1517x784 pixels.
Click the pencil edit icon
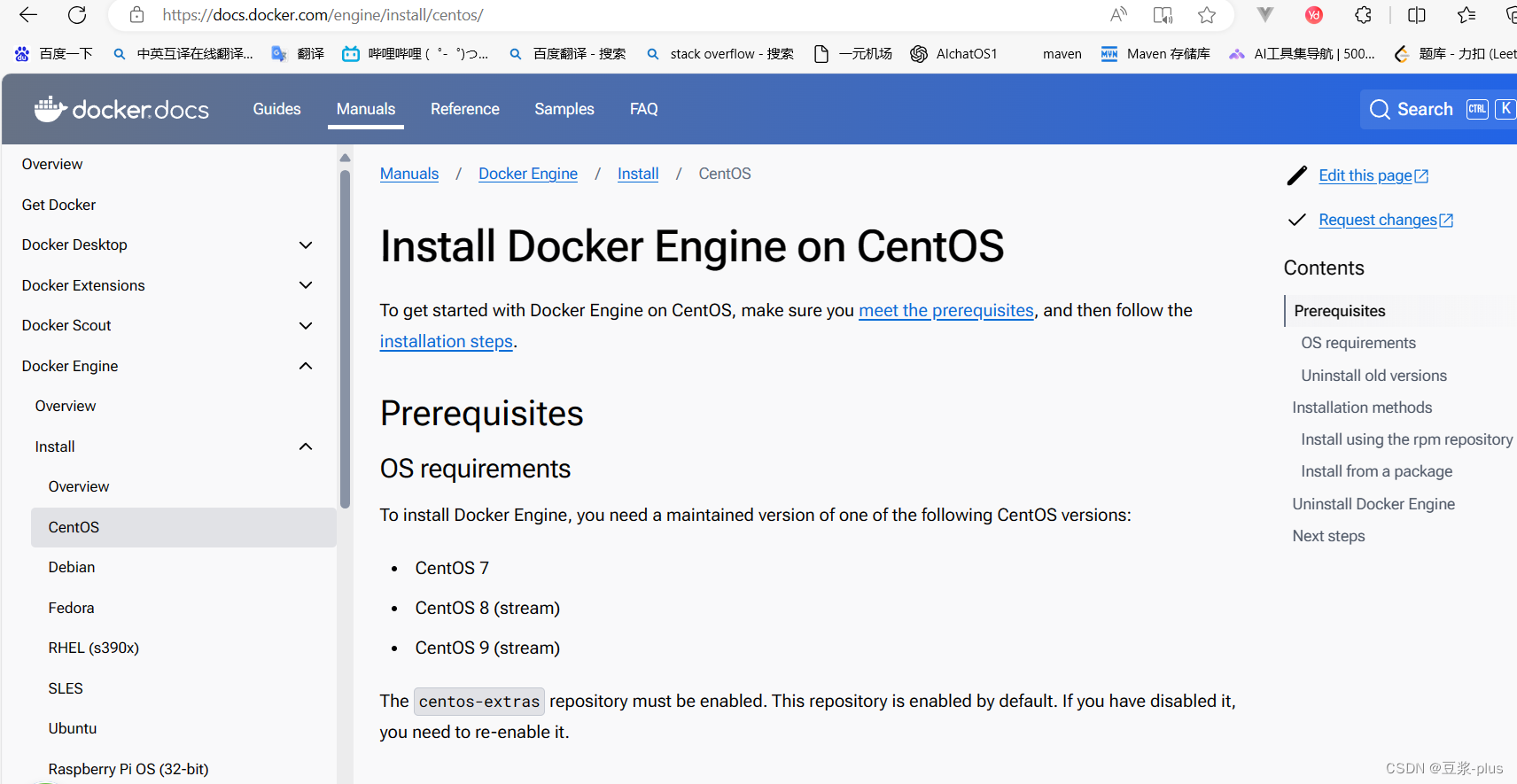[x=1297, y=175]
